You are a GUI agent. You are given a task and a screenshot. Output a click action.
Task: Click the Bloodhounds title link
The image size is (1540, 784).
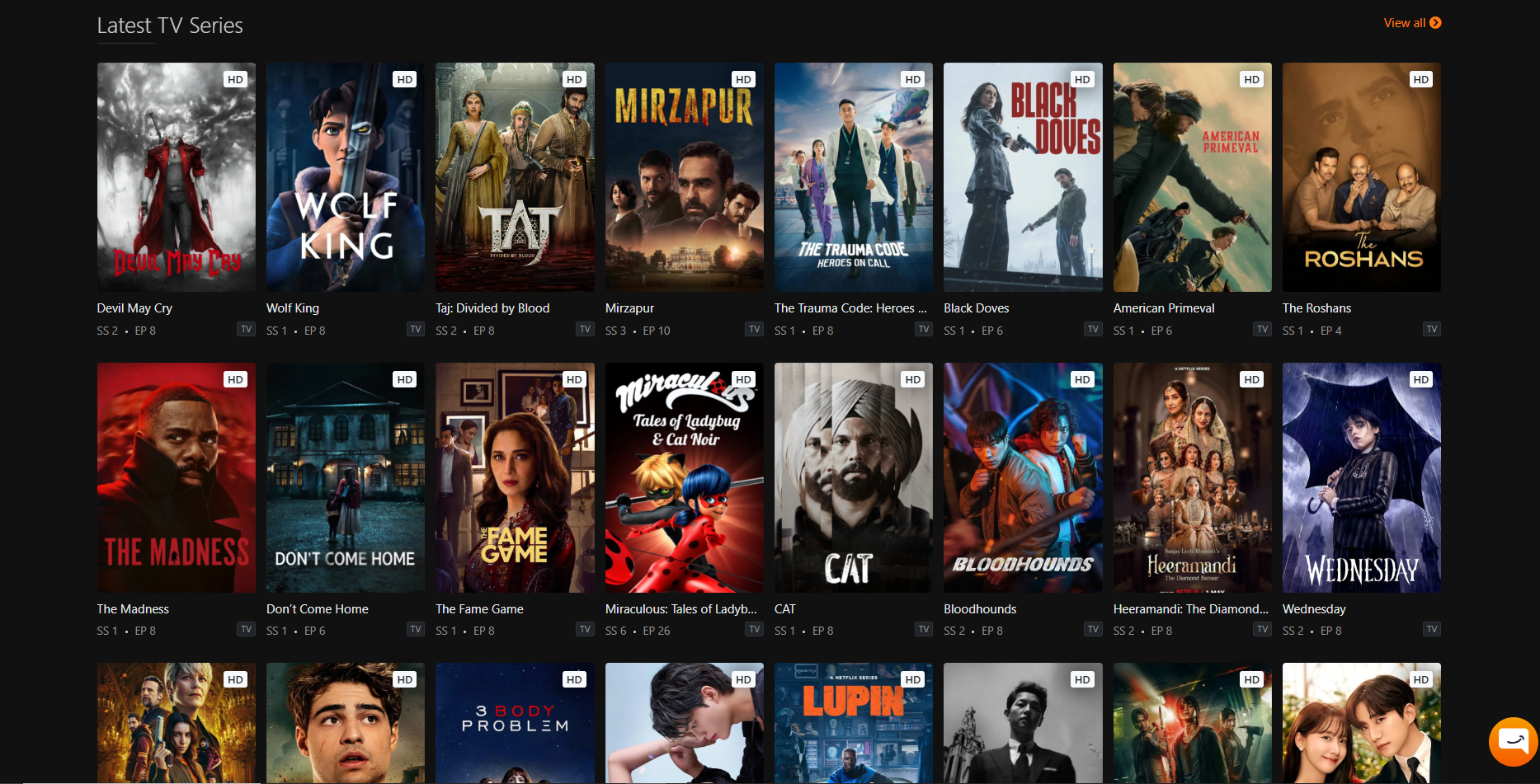980,609
